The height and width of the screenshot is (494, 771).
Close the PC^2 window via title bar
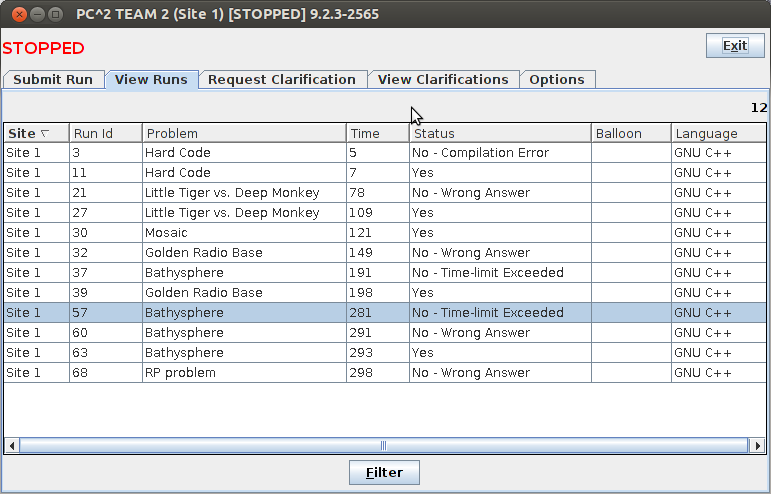tap(15, 14)
